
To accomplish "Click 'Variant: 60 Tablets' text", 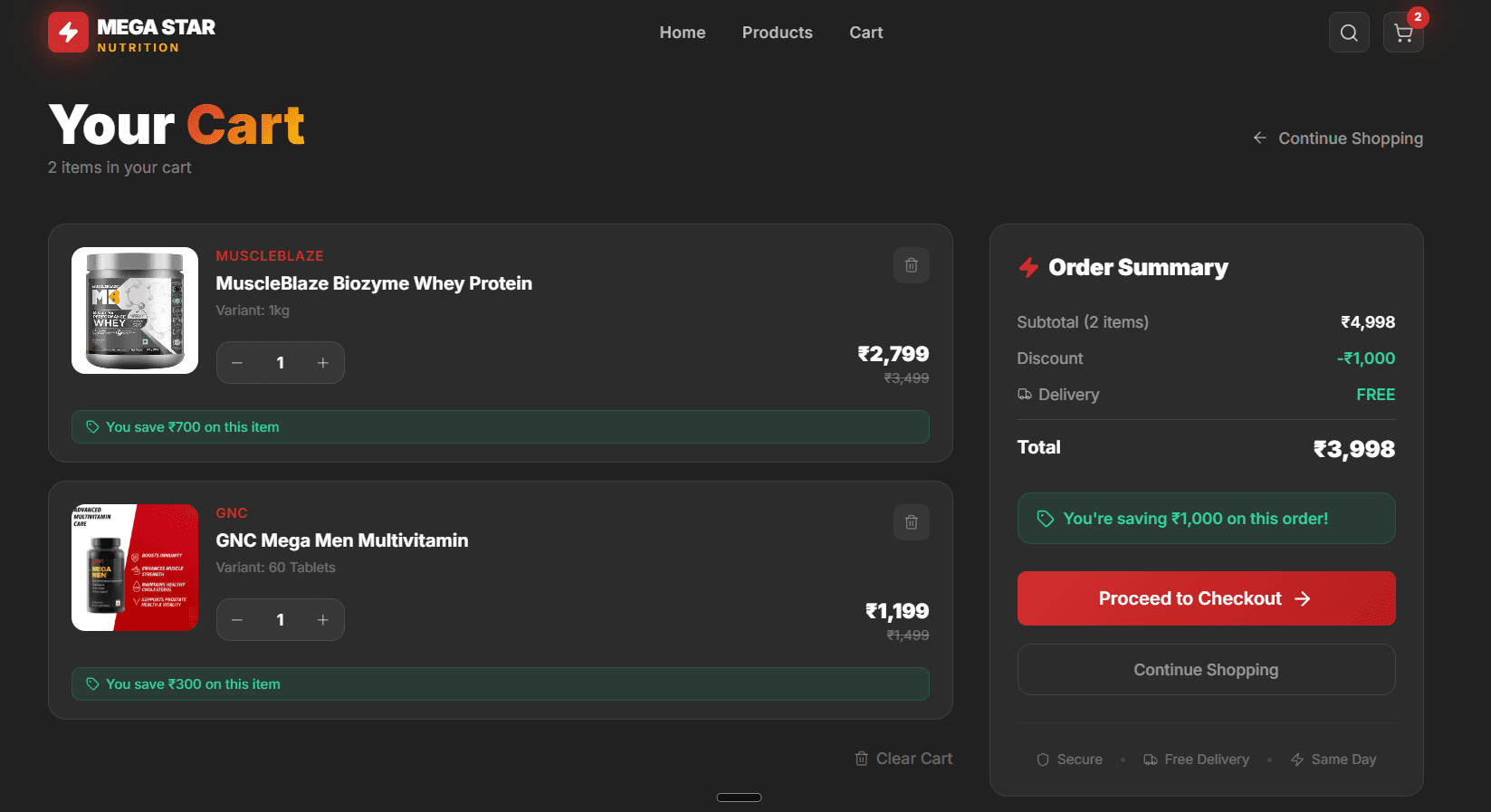I will tap(276, 568).
